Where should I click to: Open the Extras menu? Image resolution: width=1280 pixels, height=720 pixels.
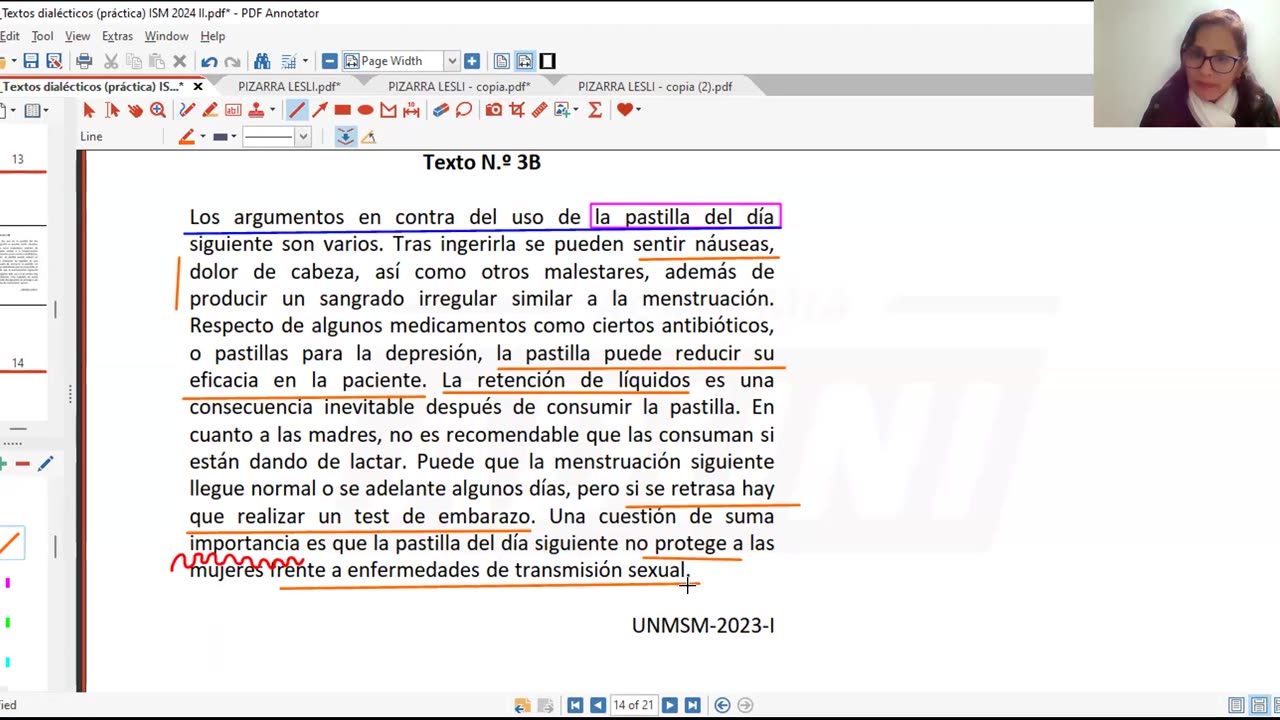coord(117,36)
